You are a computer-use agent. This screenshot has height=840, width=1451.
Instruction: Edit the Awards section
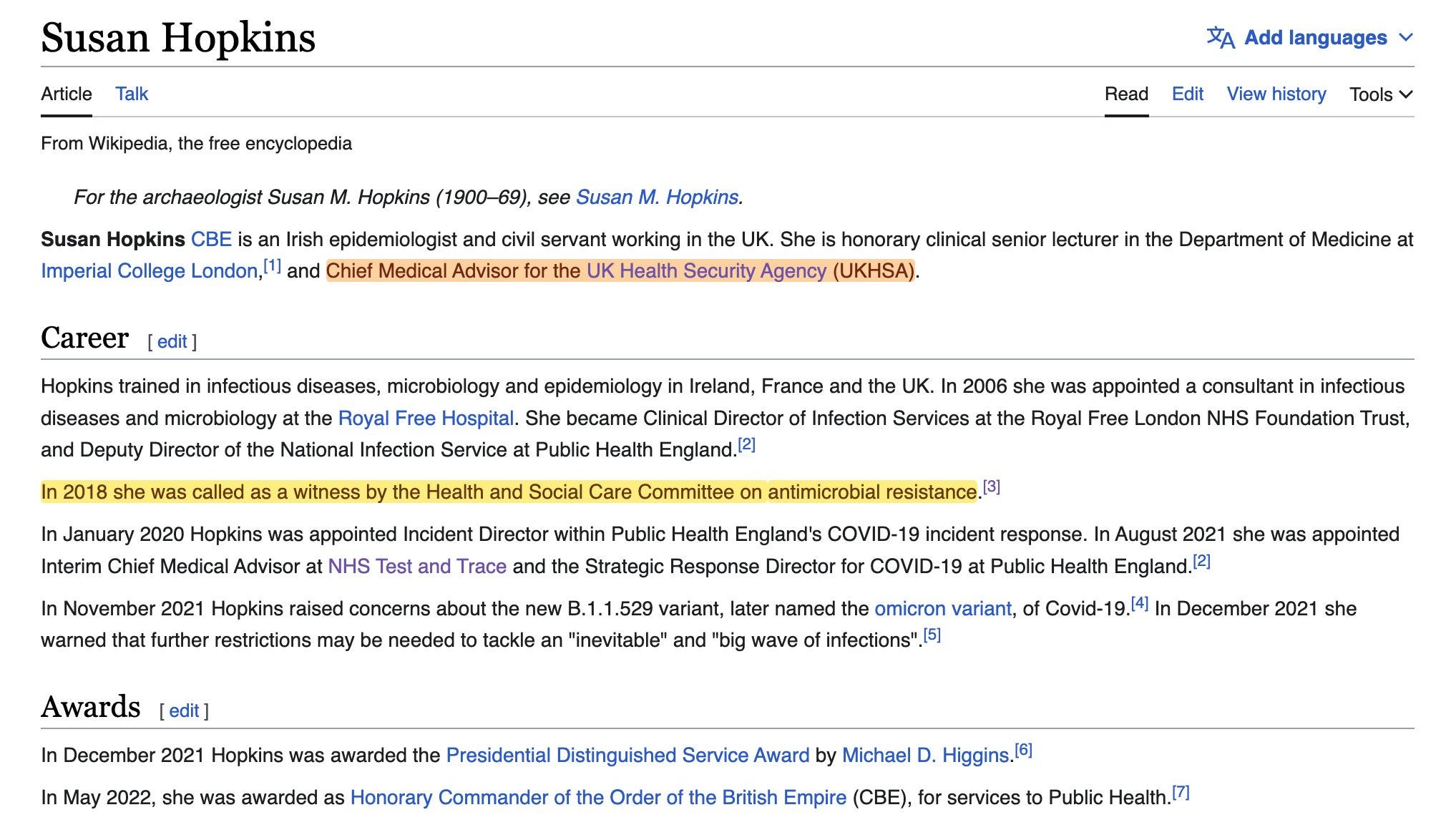coord(184,710)
